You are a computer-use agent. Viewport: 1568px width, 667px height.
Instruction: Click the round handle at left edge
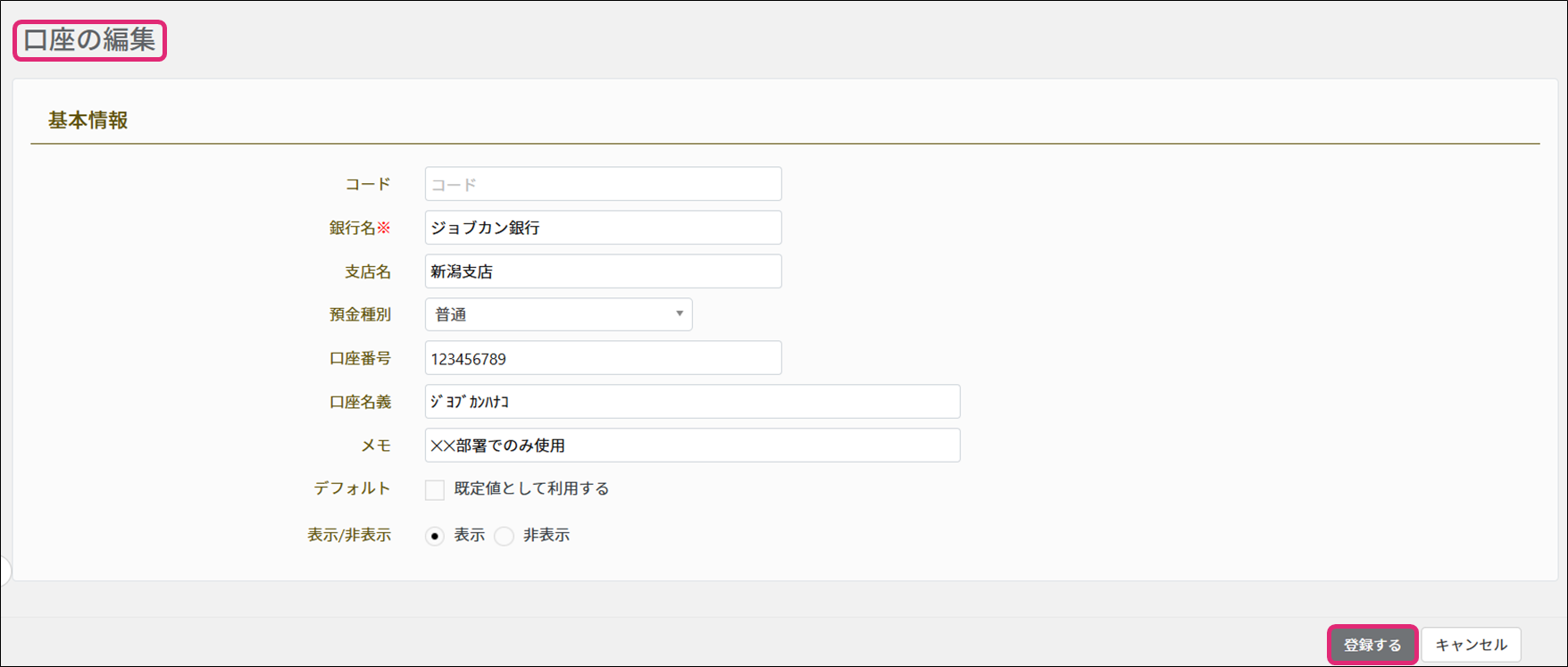[4, 570]
